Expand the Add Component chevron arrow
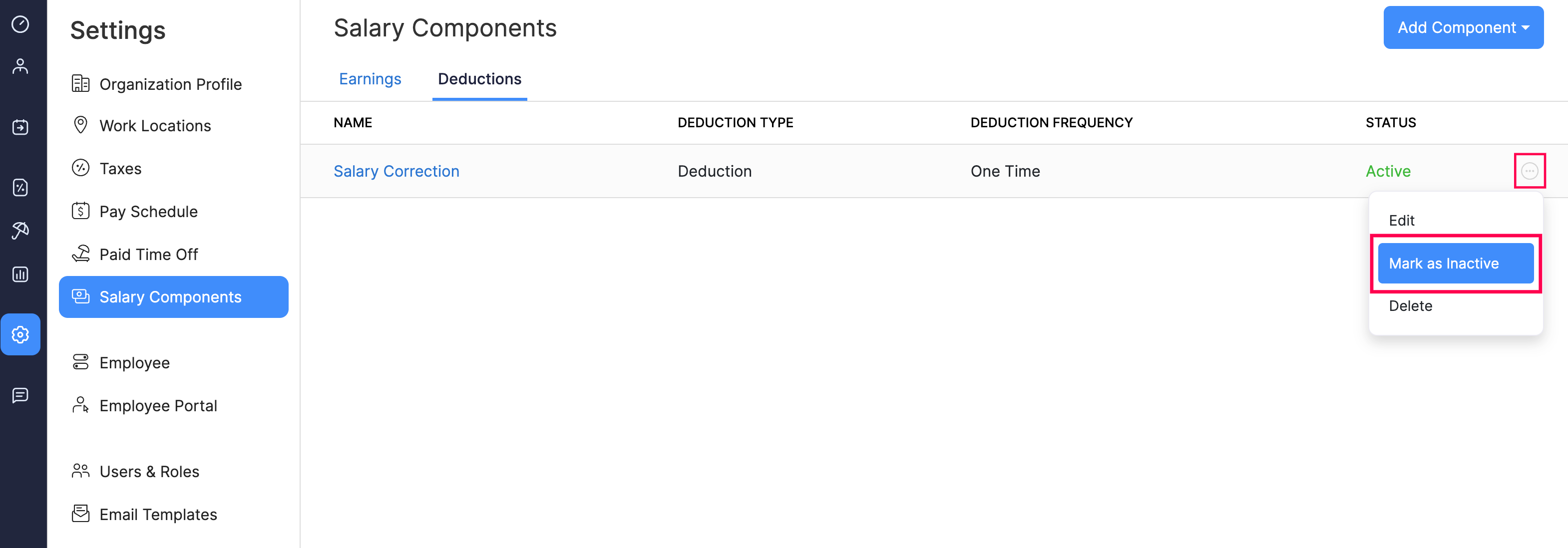The image size is (1568, 548). tap(1526, 27)
